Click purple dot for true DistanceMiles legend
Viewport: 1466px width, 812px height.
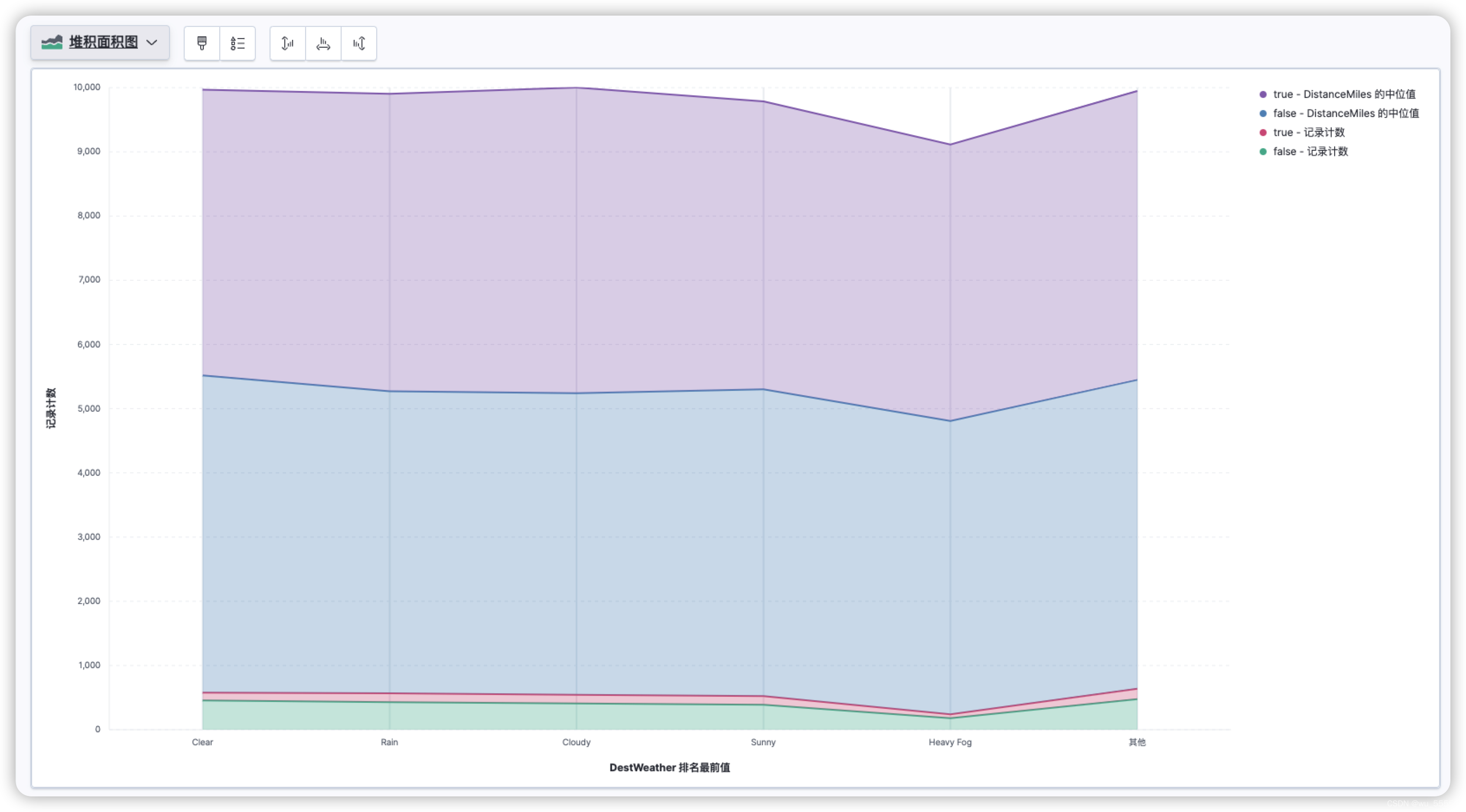(1263, 94)
